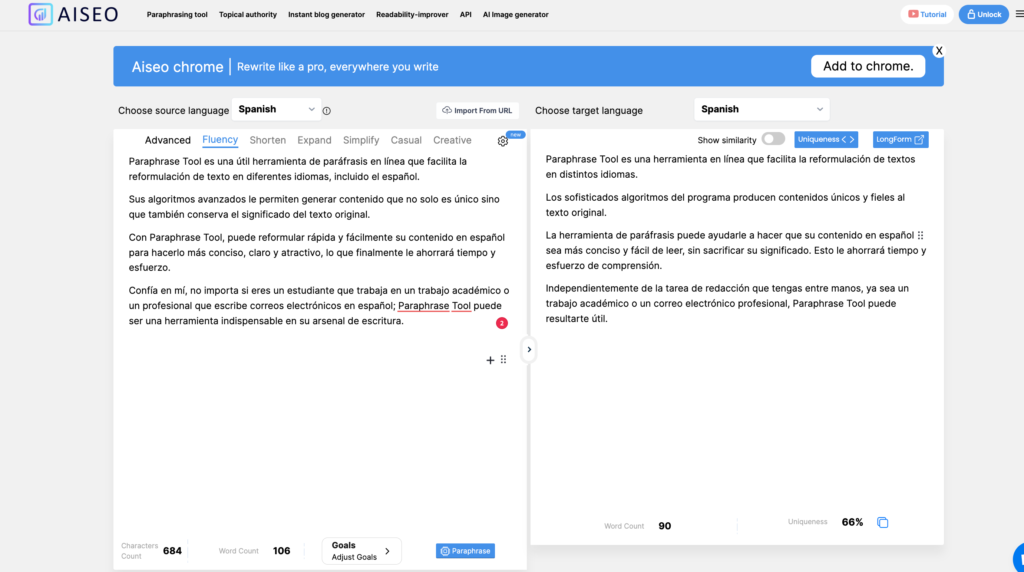Select the Fluency mode tab
Viewport: 1024px width, 572px height.
(220, 140)
